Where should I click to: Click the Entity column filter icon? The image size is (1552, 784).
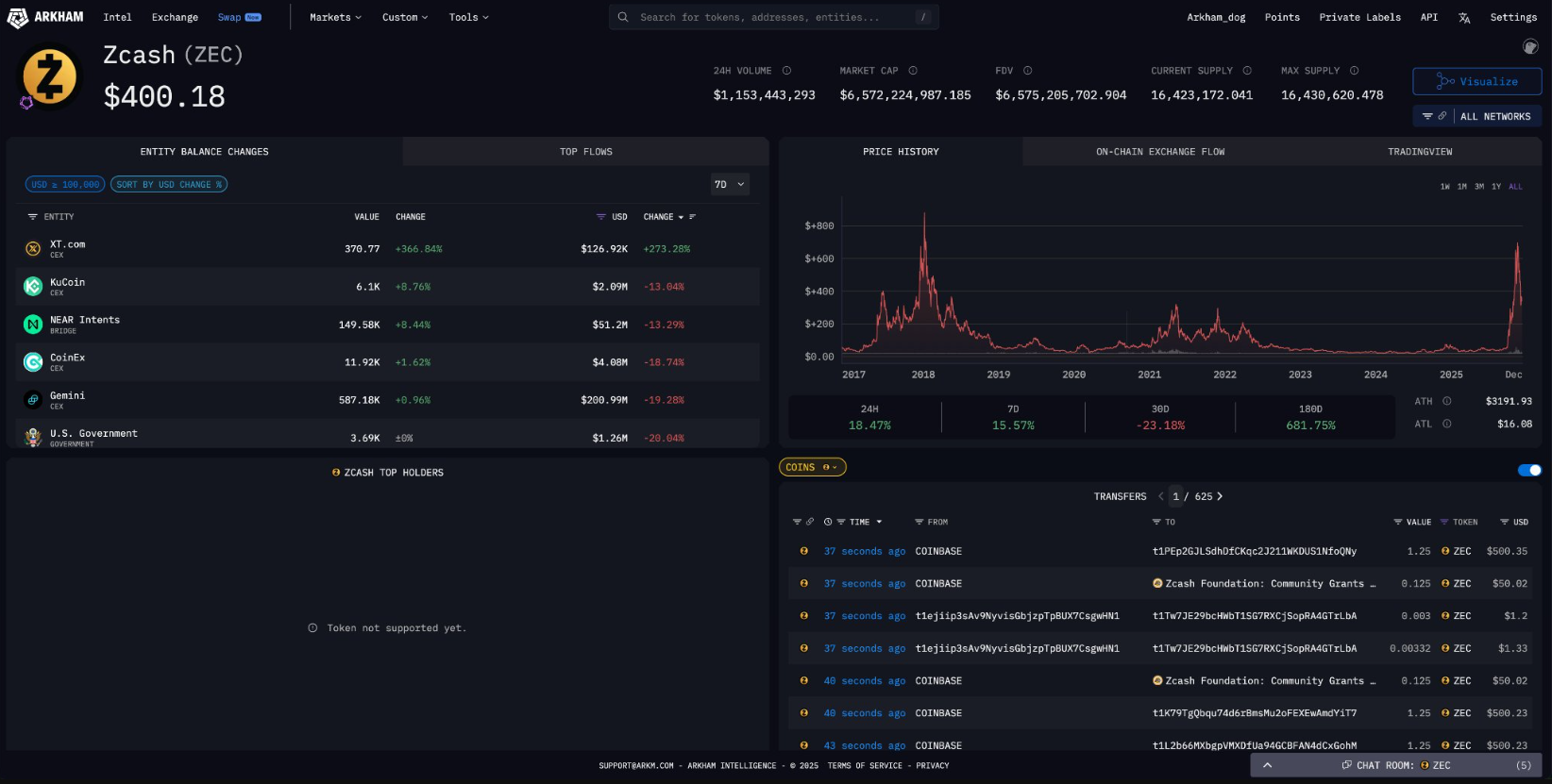pyautogui.click(x=33, y=217)
